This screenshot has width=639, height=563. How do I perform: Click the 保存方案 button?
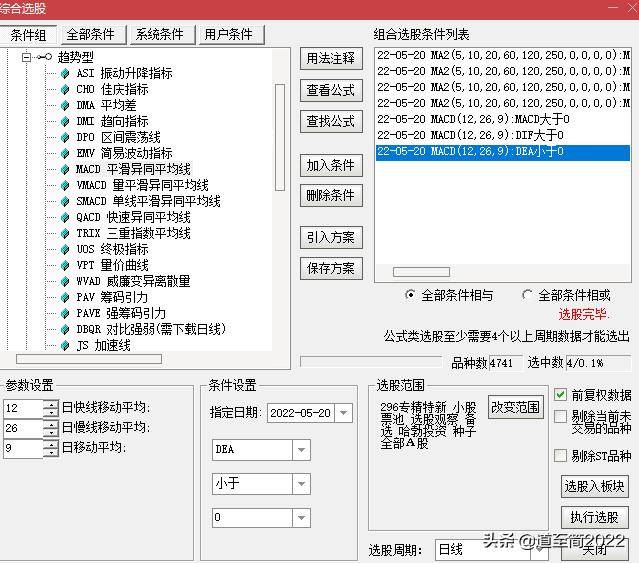pos(331,268)
